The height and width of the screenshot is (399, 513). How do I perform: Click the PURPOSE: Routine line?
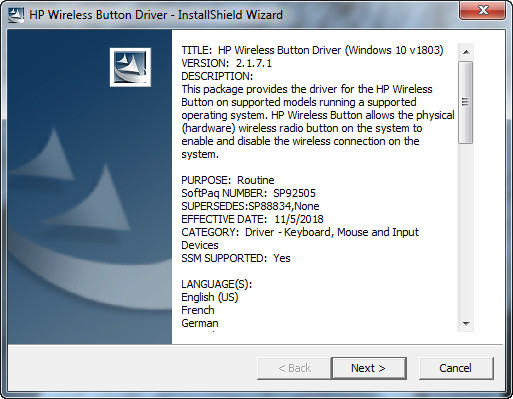pyautogui.click(x=228, y=180)
